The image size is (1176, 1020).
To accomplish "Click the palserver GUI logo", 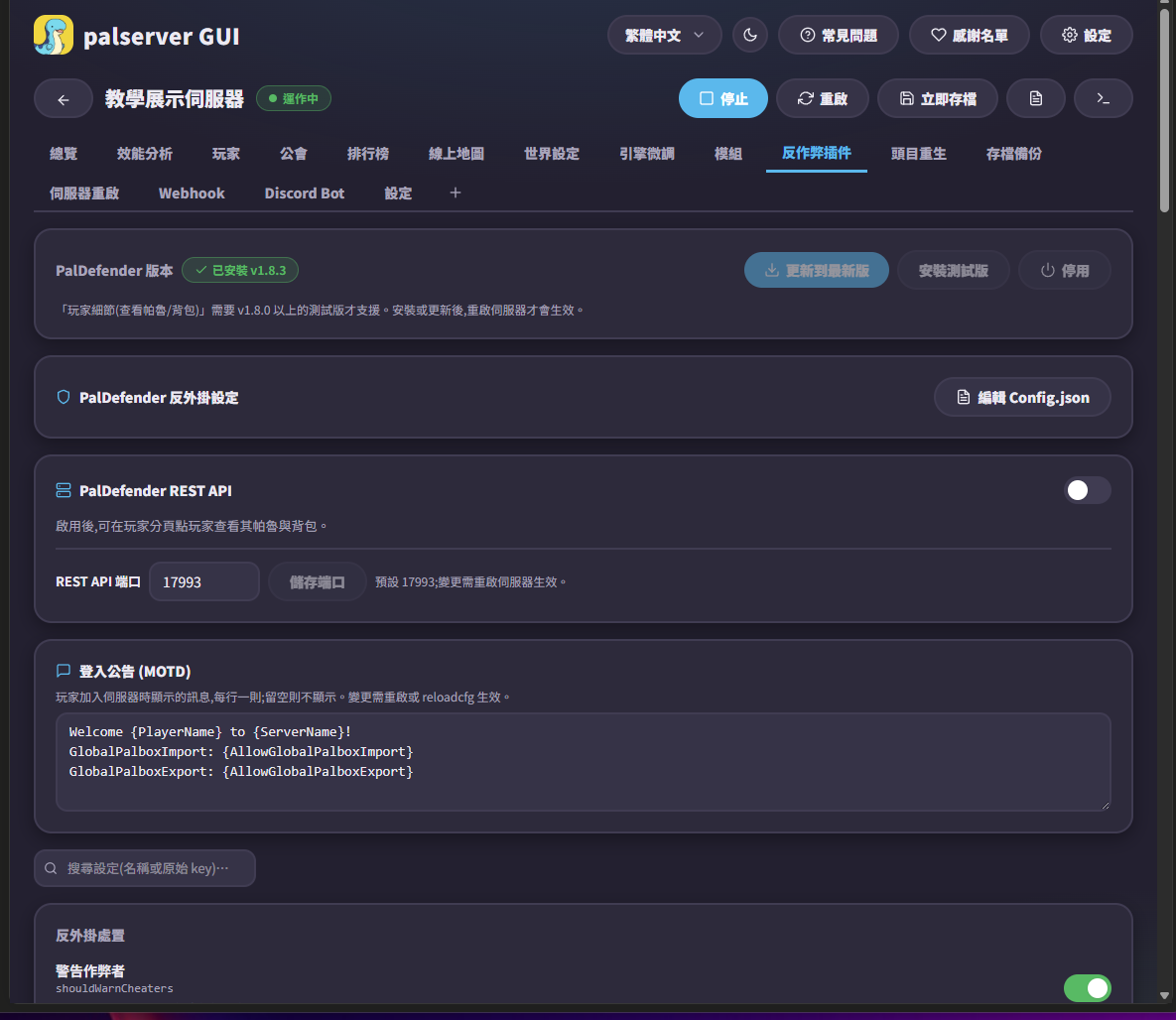I will pyautogui.click(x=54, y=36).
